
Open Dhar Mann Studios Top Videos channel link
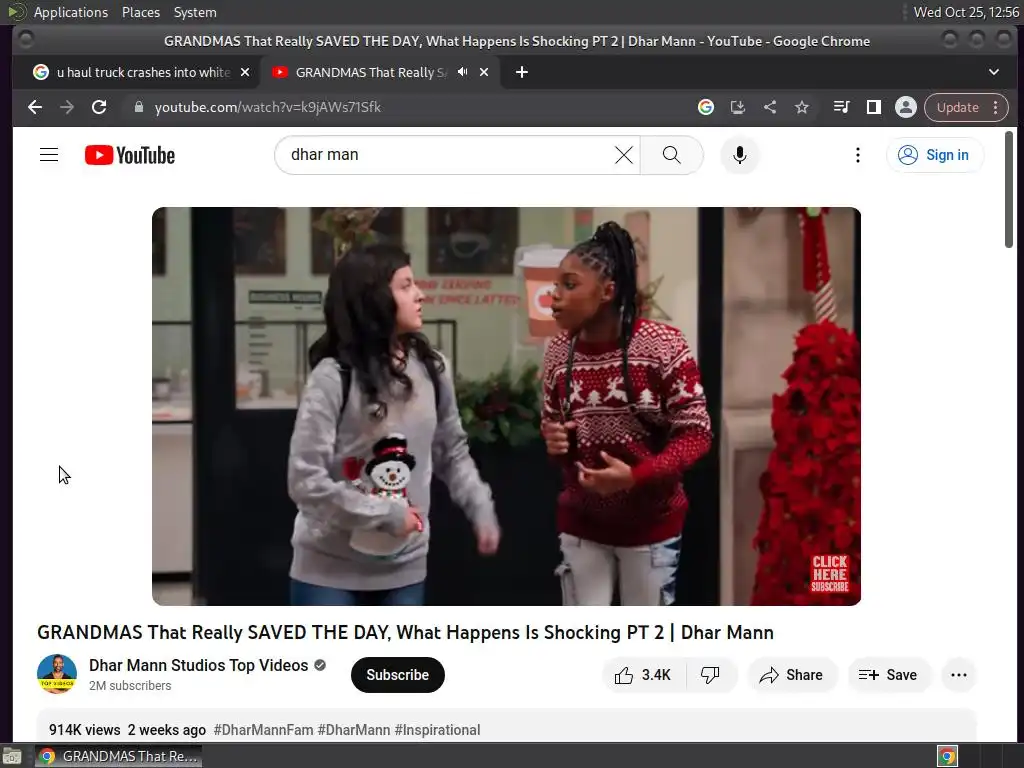tap(199, 665)
